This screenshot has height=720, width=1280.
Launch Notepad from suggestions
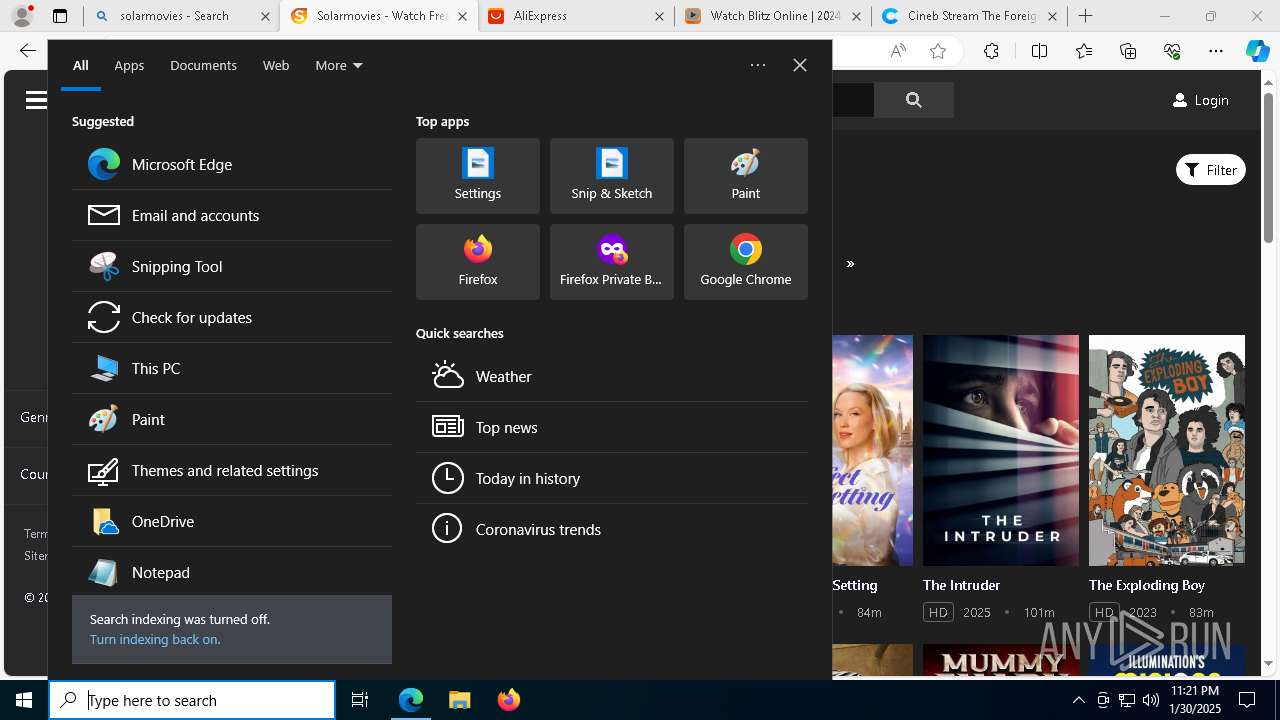click(x=232, y=572)
